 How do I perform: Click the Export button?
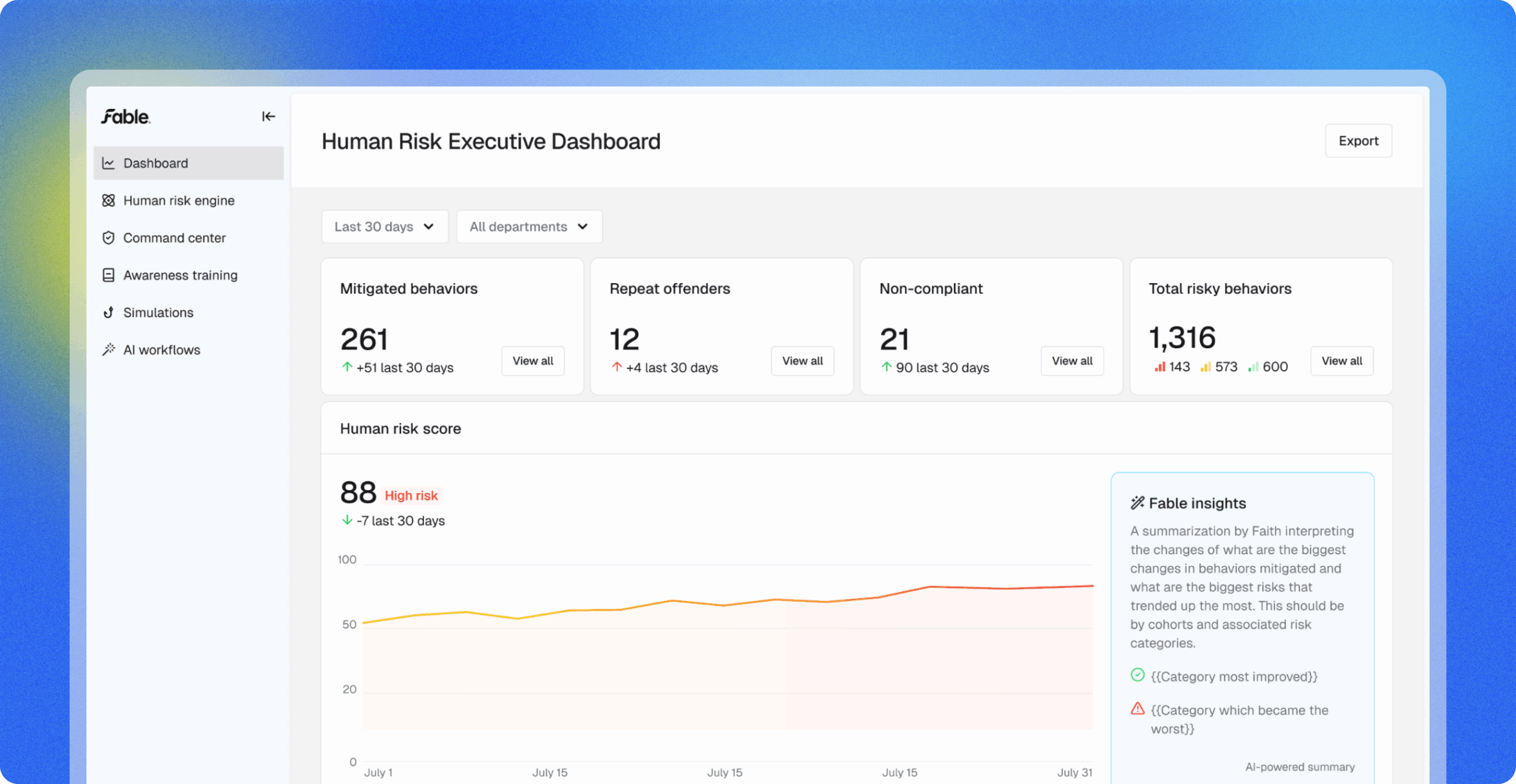point(1358,140)
